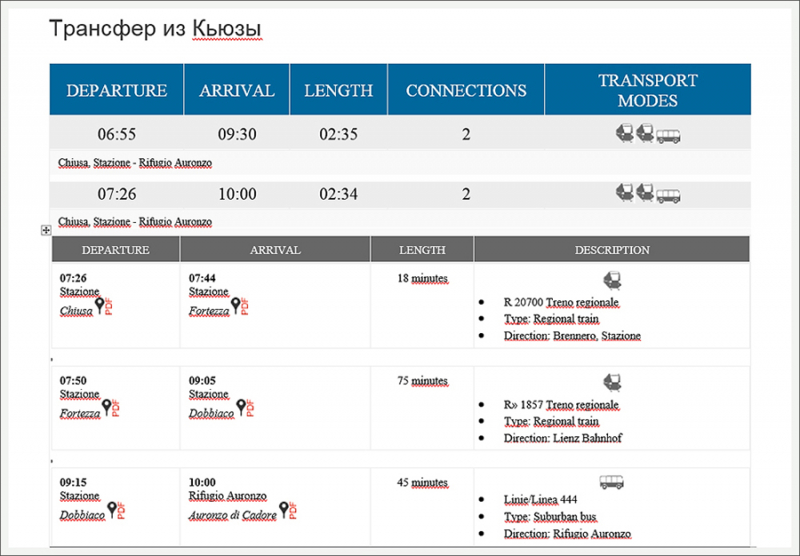800x556 pixels.
Task: Click the CONNECTIONS column header
Action: click(x=466, y=90)
